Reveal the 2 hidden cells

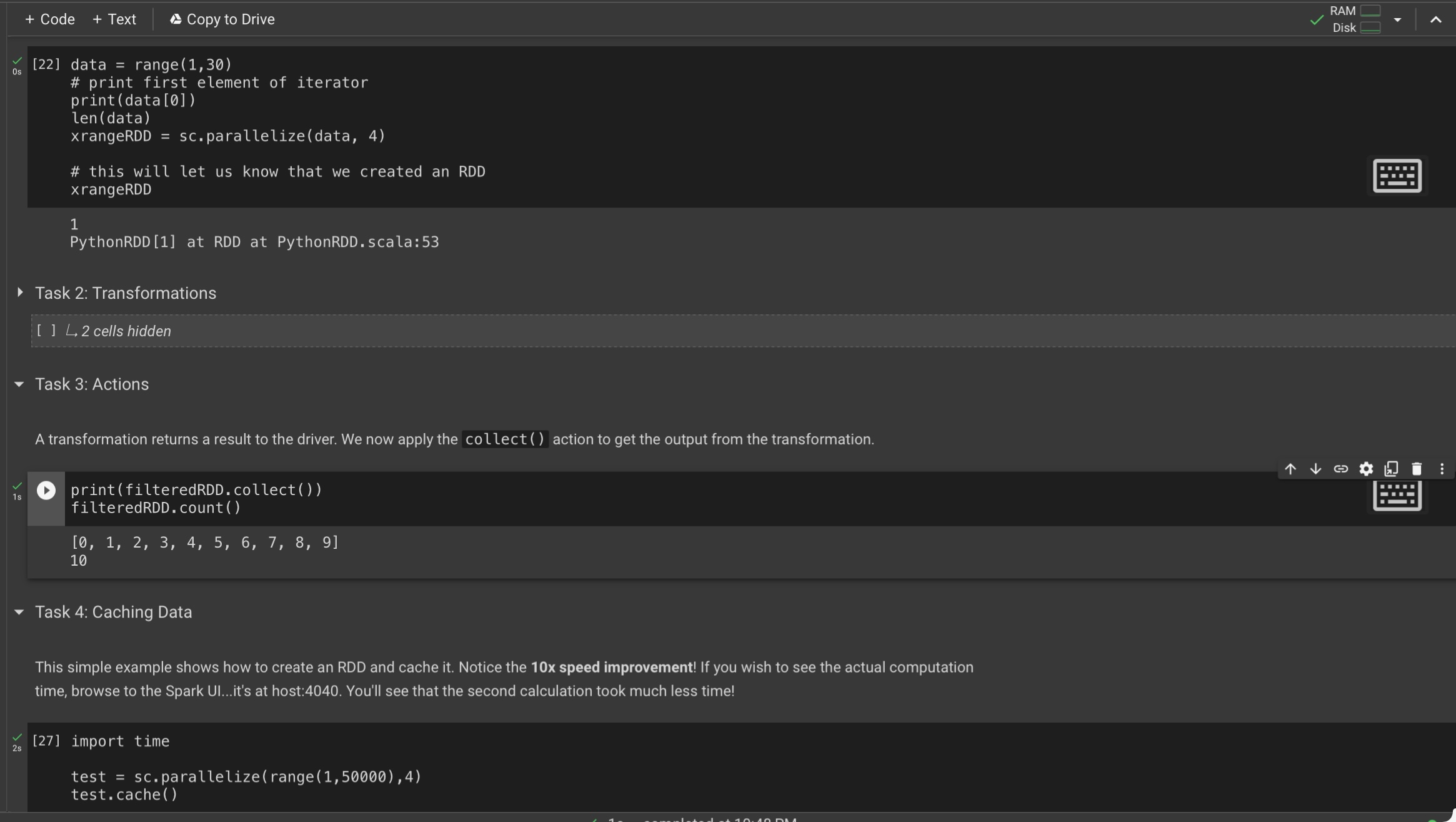coord(126,331)
